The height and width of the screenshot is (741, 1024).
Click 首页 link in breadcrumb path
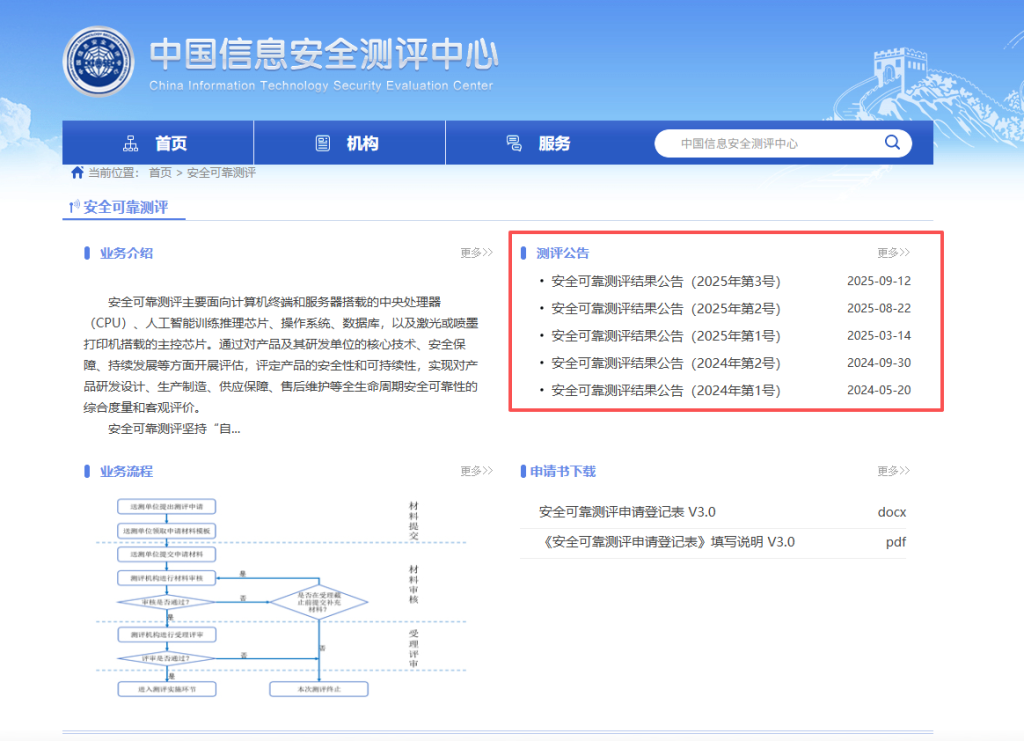click(x=160, y=173)
